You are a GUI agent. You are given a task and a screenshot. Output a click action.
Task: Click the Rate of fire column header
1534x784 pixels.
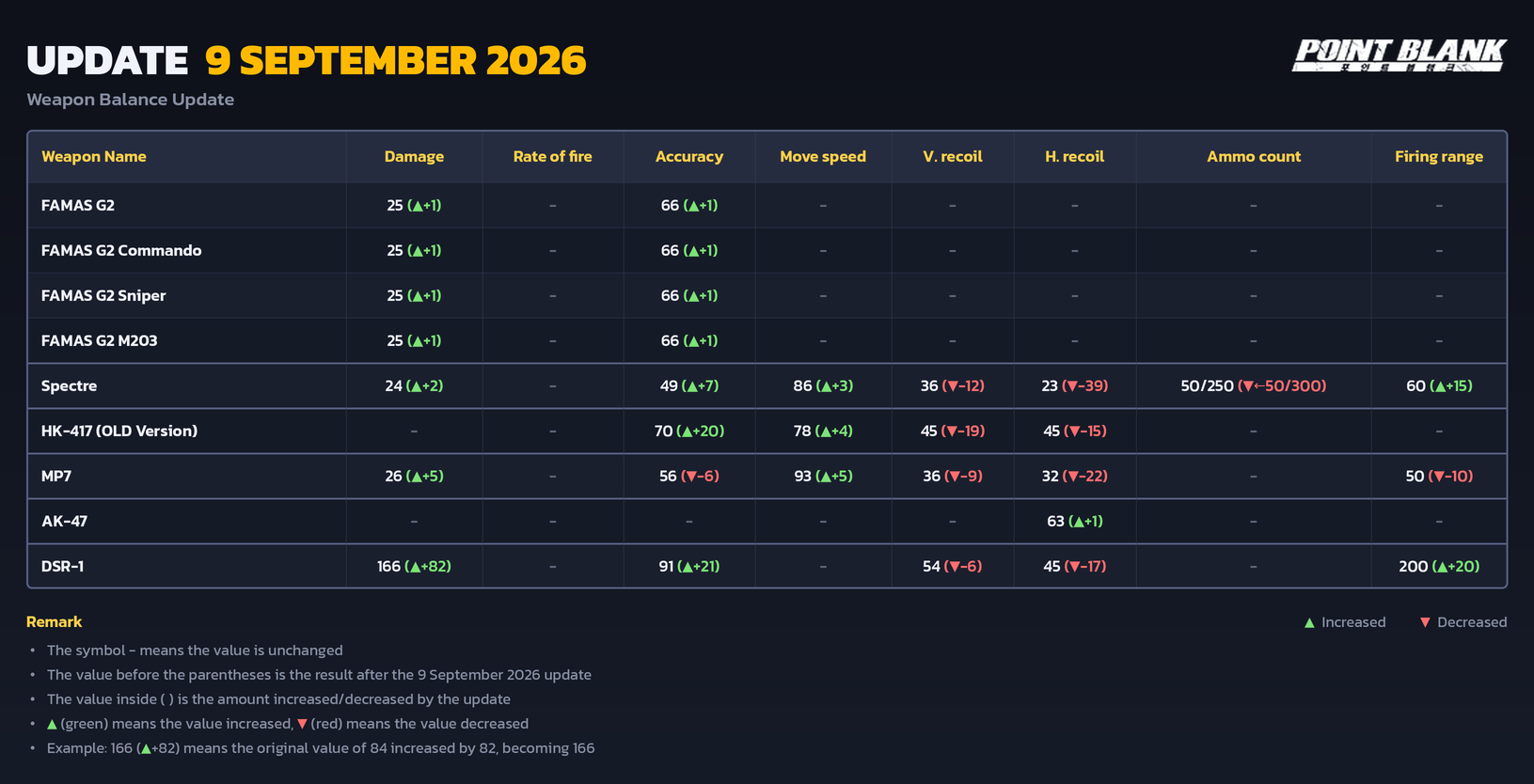(553, 156)
